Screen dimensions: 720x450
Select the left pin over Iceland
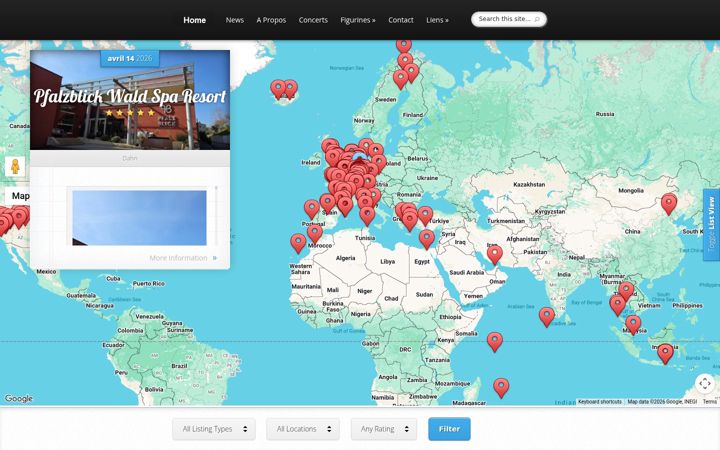coord(278,90)
